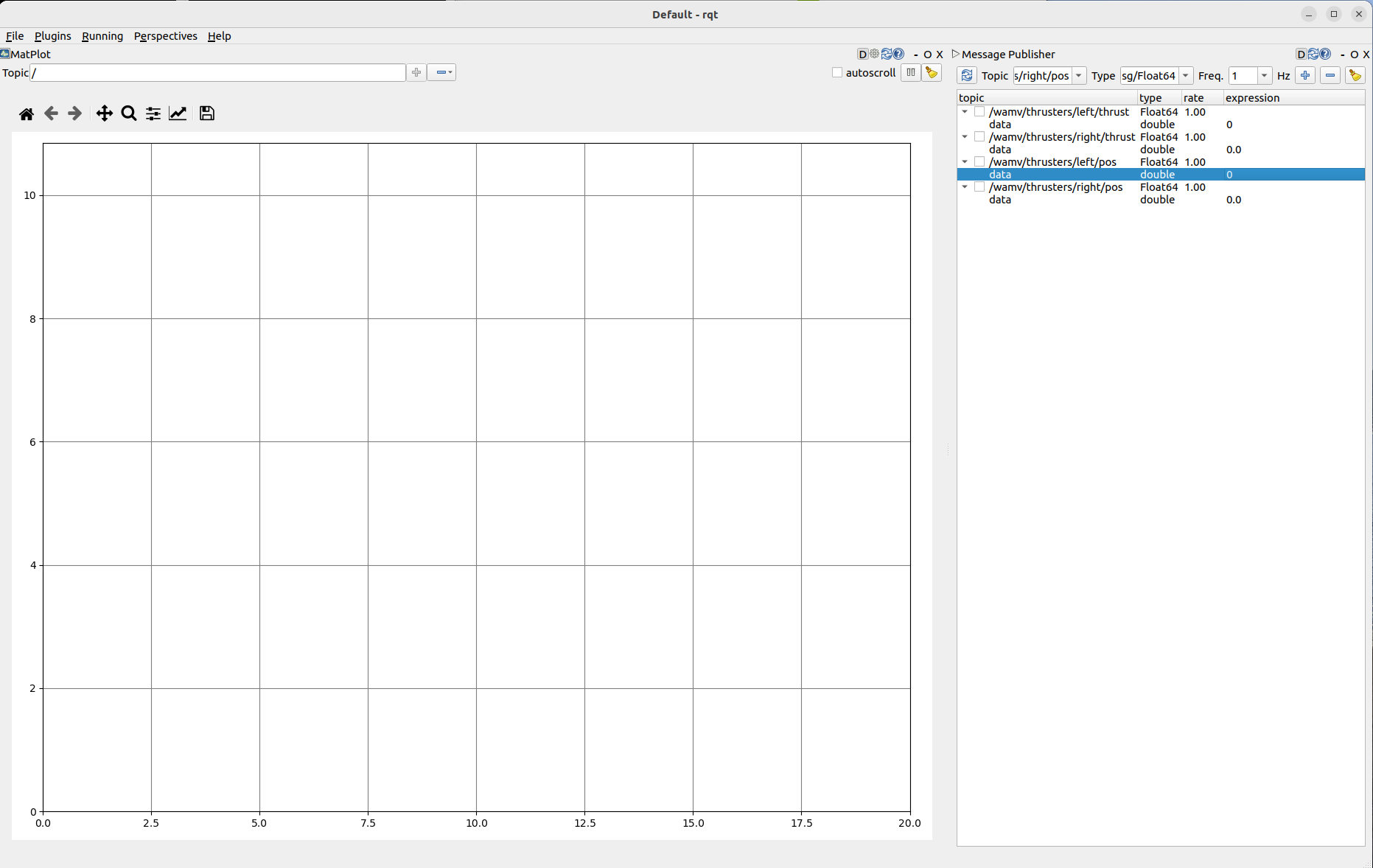Add topic to MatPlot with plus button
The image size is (1373, 868).
[x=416, y=72]
